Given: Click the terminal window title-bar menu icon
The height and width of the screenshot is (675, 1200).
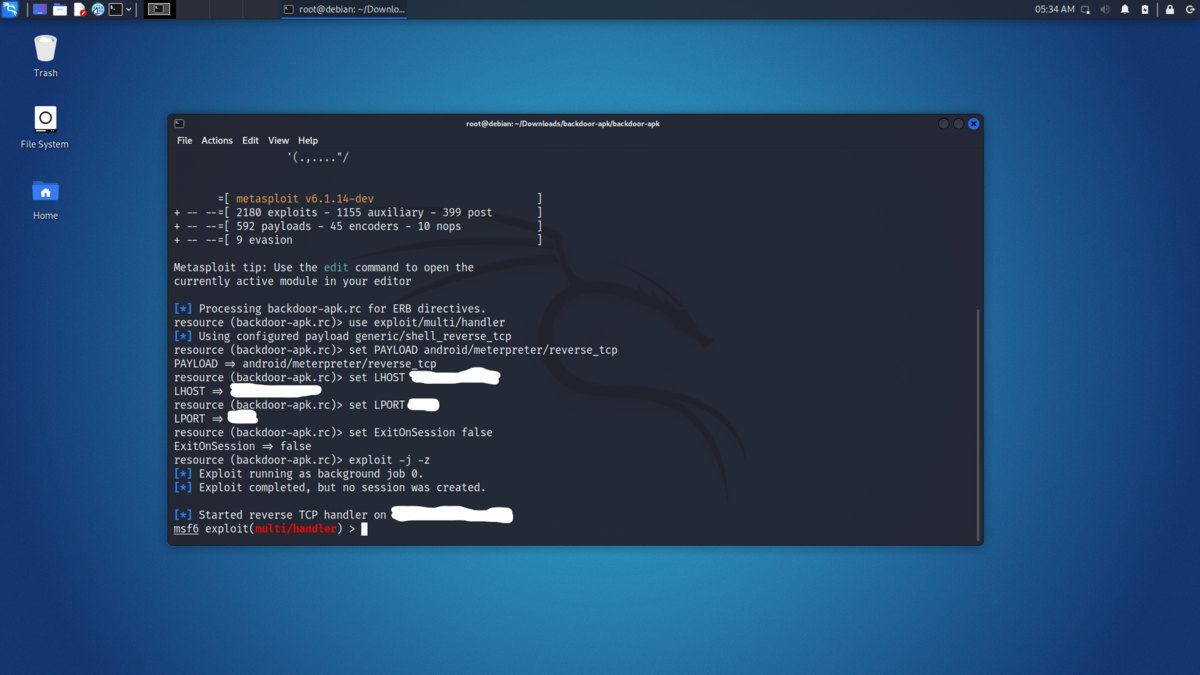Looking at the screenshot, I should coord(179,124).
